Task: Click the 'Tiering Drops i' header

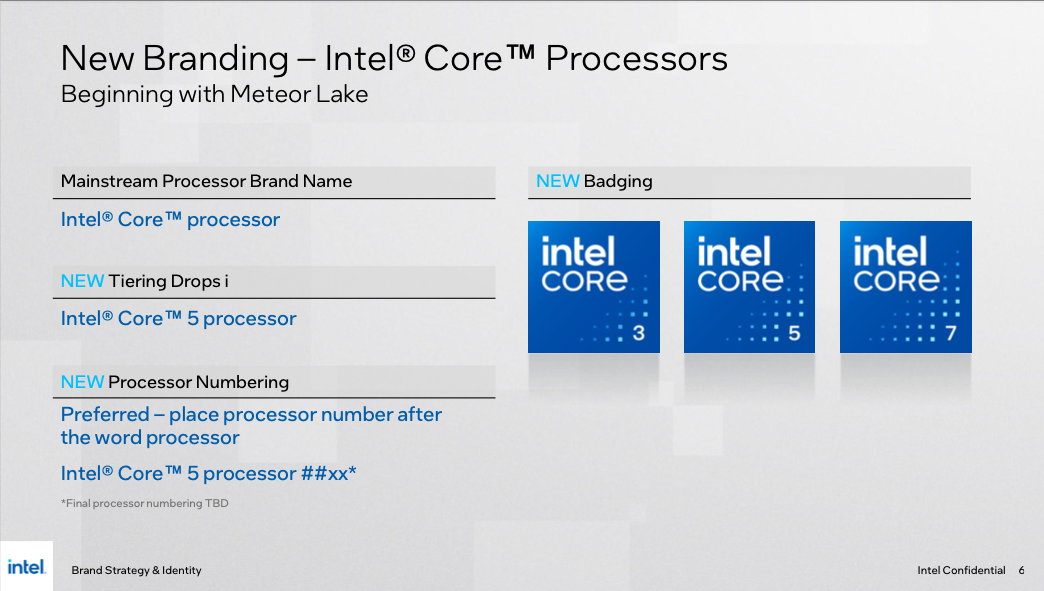Action: 145,281
